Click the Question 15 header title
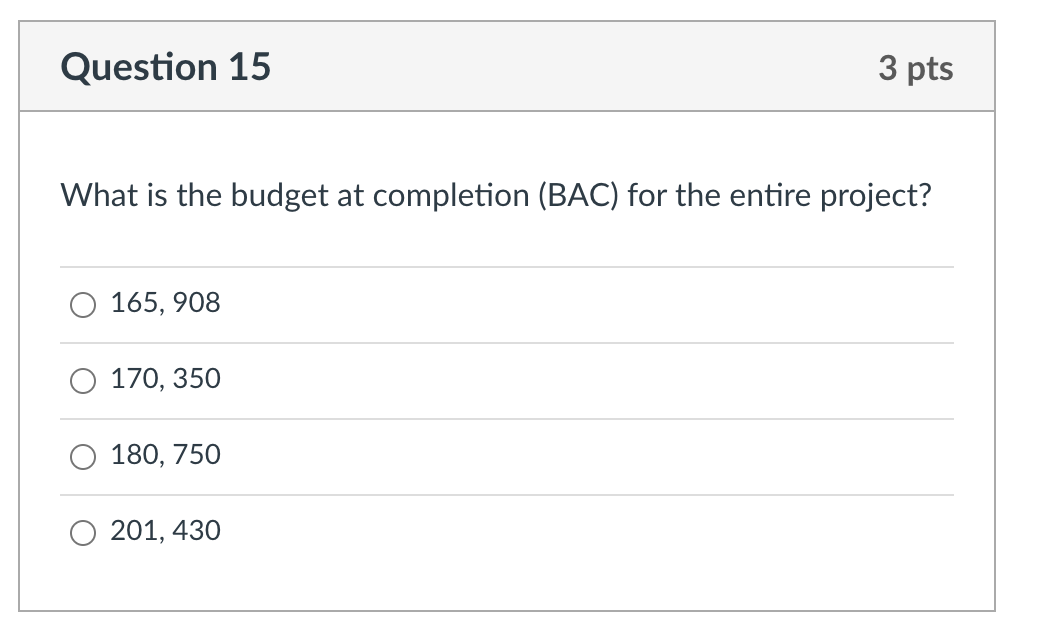 [166, 67]
